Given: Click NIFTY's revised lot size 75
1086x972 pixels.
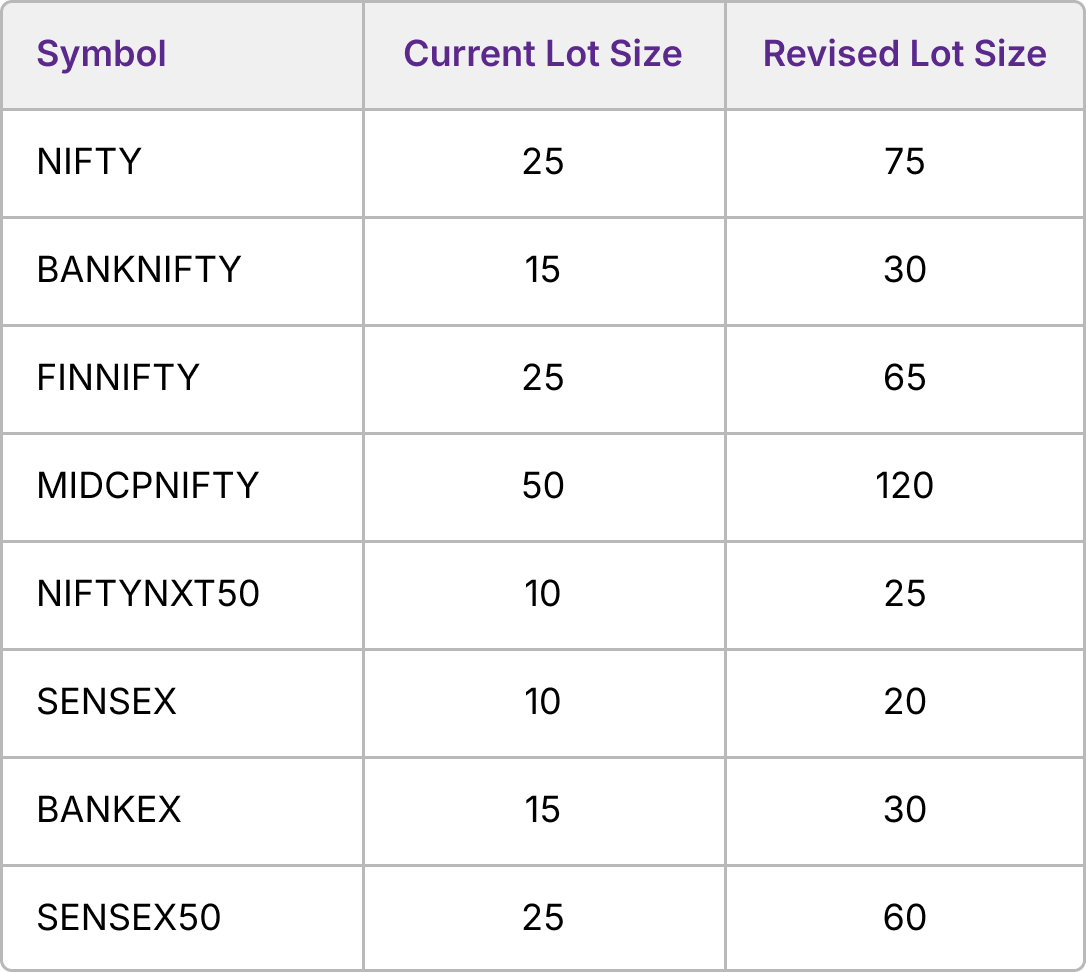Looking at the screenshot, I should [x=905, y=162].
